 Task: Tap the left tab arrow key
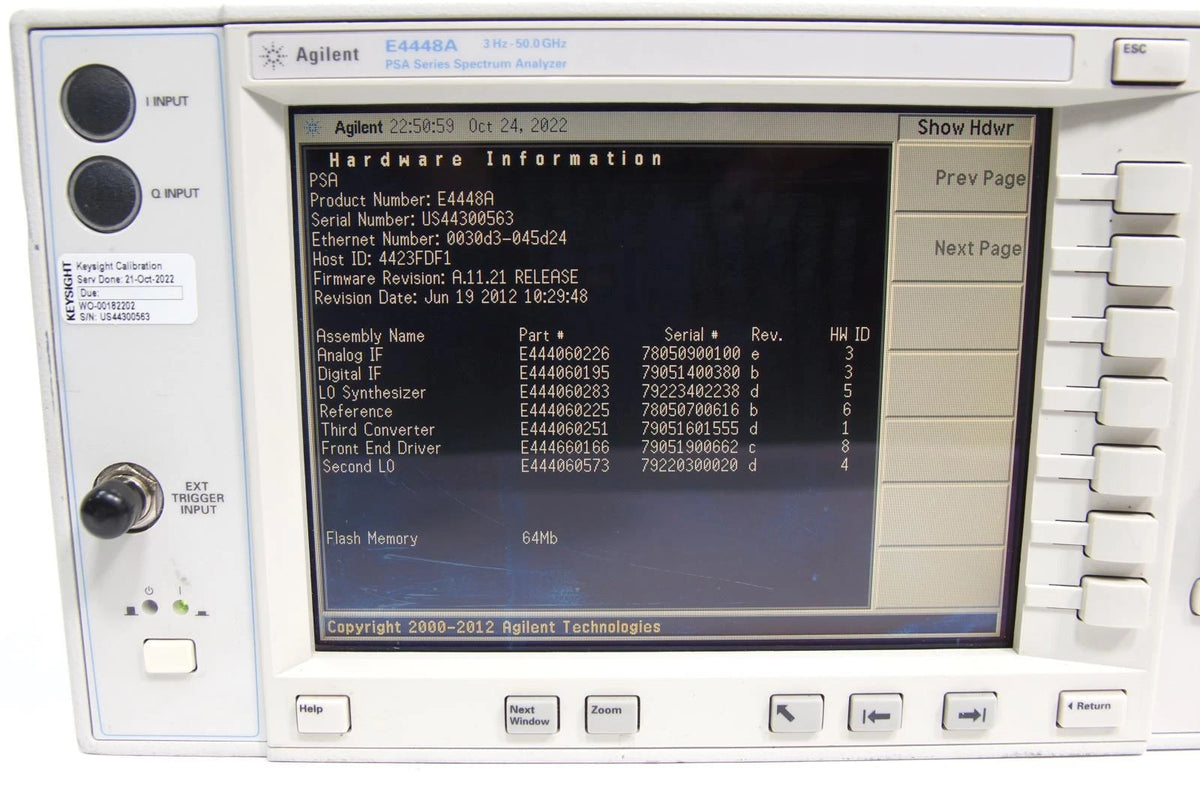[x=875, y=713]
